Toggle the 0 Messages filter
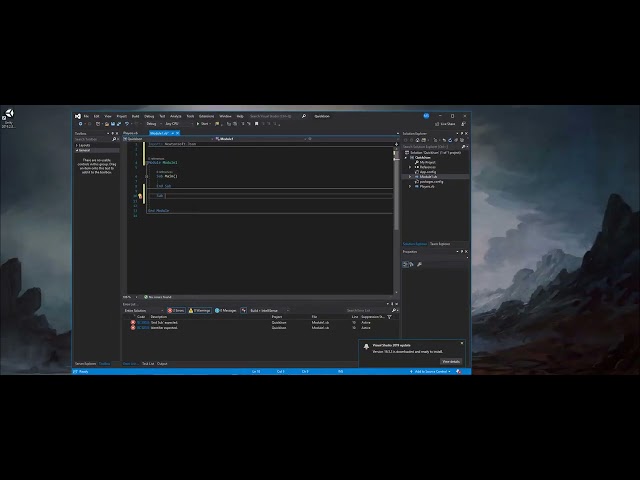 pos(226,311)
